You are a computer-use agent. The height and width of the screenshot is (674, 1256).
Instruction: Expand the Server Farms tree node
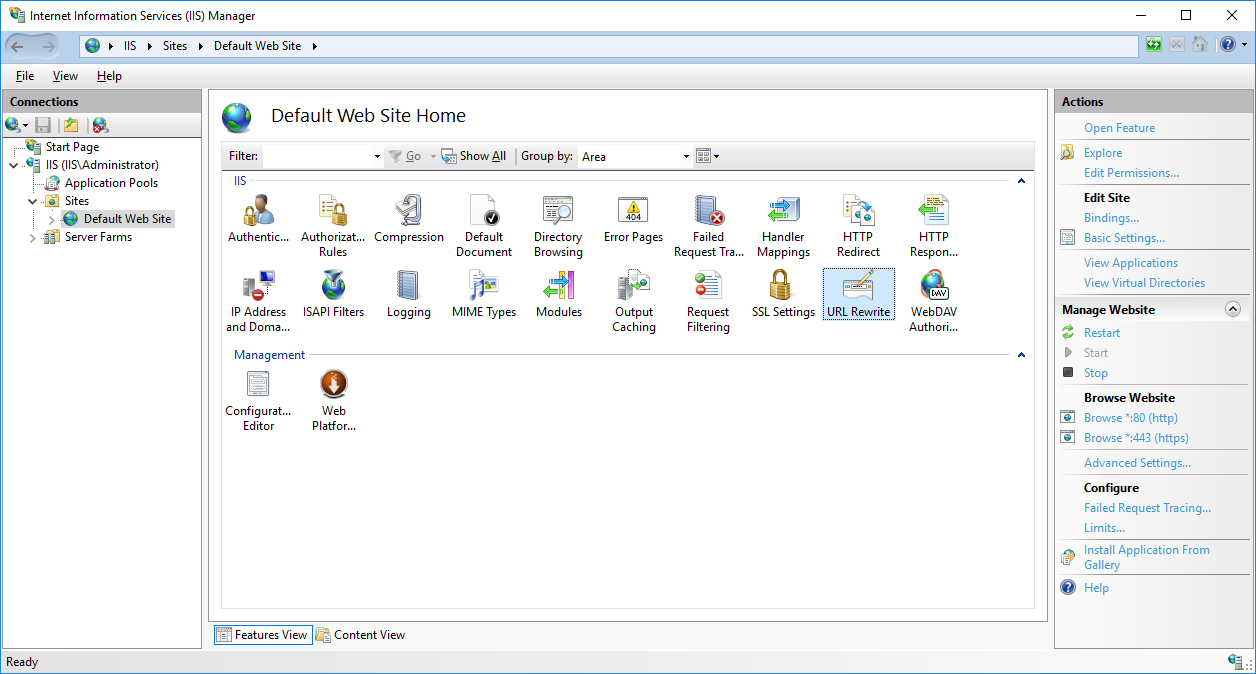(32, 237)
